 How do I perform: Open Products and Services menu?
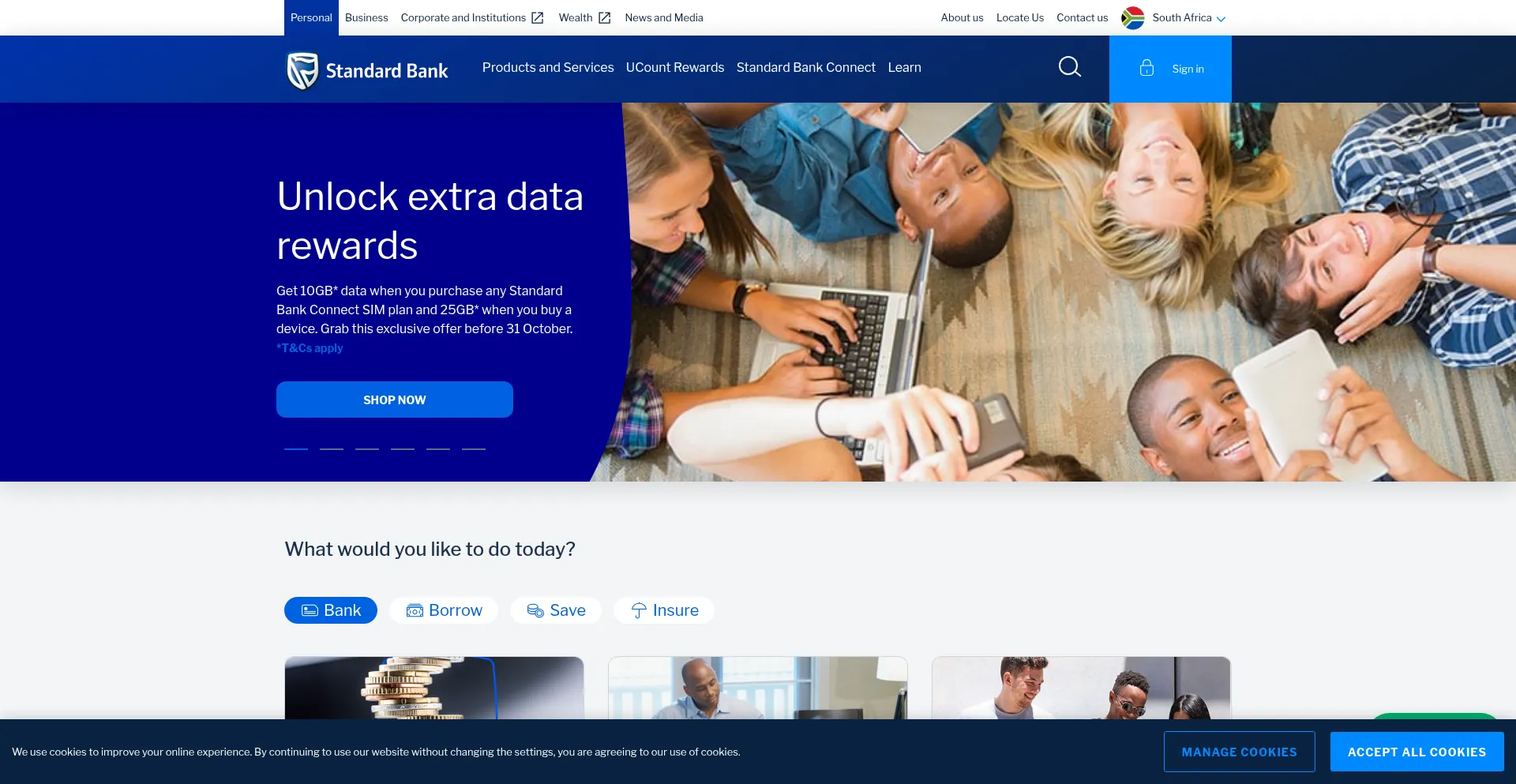point(548,68)
